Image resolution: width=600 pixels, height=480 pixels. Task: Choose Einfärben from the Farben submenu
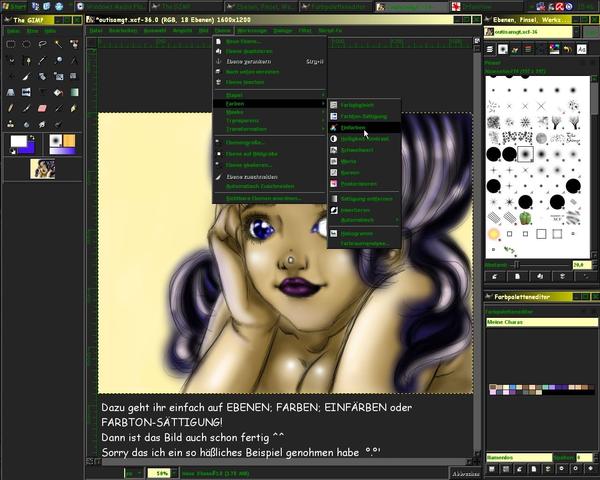point(364,127)
